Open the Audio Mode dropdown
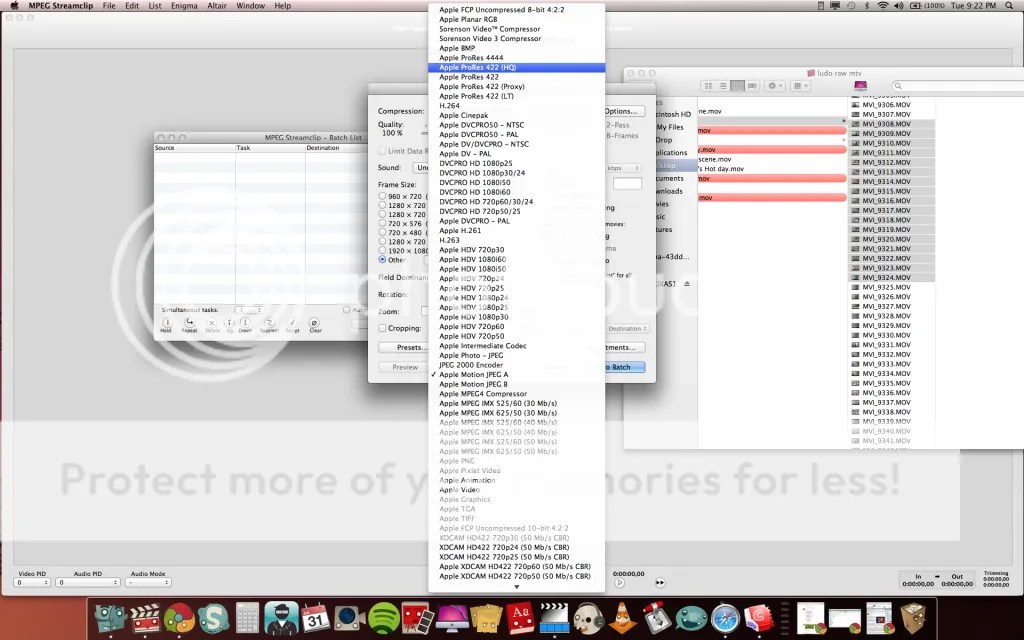Image resolution: width=1024 pixels, height=640 pixels. (148, 582)
